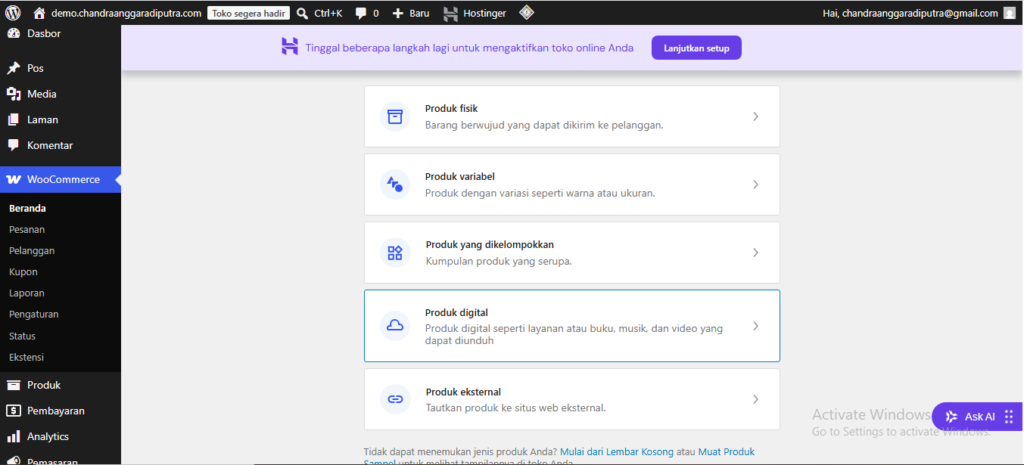
Task: Click the Produk eksternal title text
Action: [463, 392]
